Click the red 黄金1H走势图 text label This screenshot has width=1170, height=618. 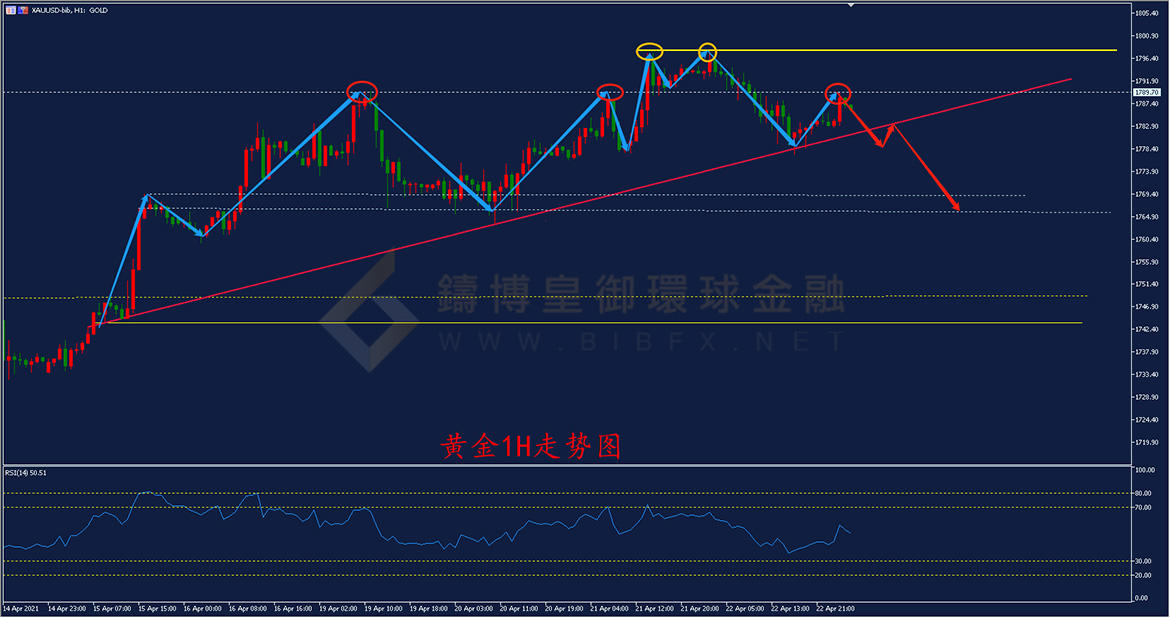coord(531,446)
